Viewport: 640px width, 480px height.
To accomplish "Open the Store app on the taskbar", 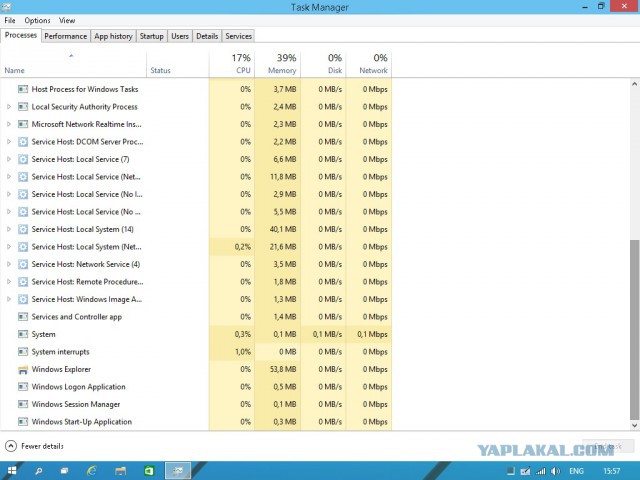I will (149, 471).
